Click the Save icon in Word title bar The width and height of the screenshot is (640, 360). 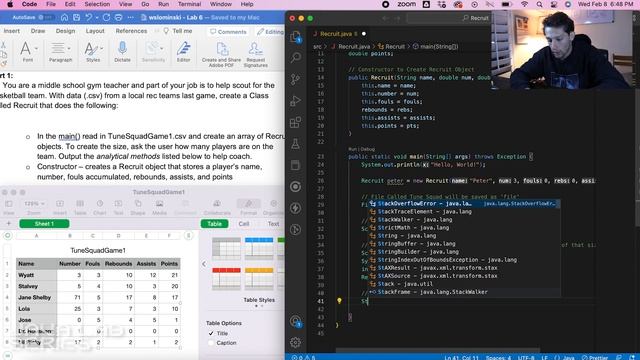[76, 18]
